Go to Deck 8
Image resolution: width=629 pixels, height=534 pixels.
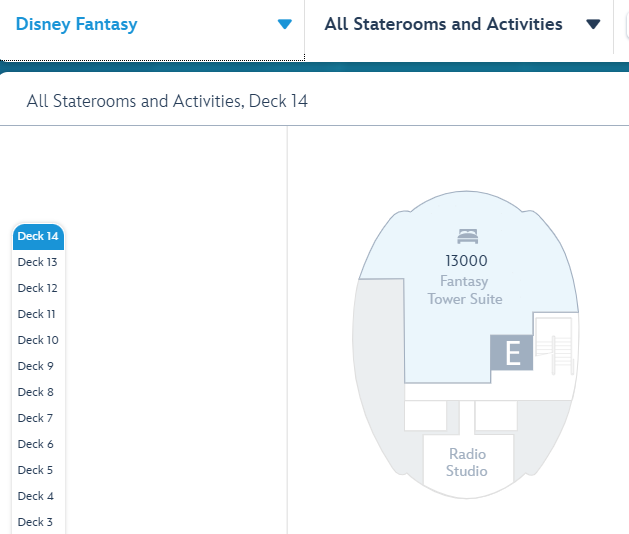tap(36, 392)
